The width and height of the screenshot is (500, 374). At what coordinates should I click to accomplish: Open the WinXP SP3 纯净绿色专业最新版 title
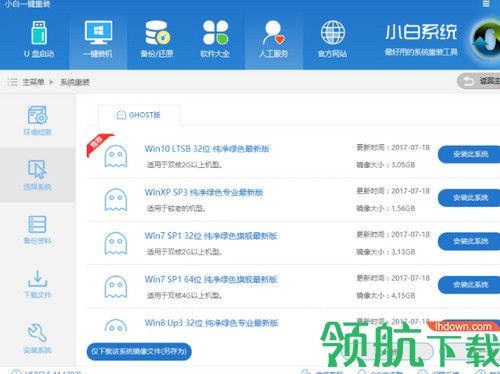204,192
